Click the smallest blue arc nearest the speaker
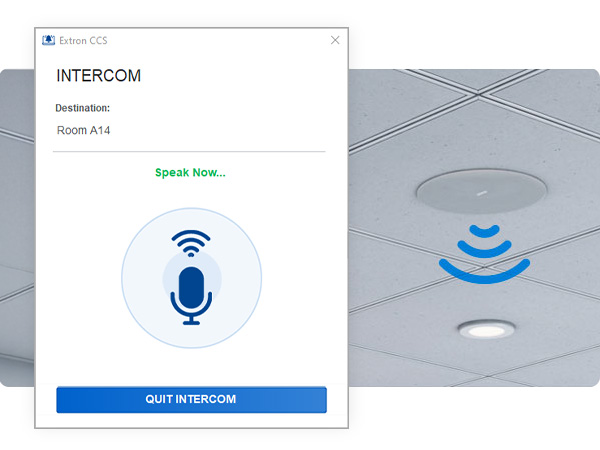The image size is (600, 450). 484,231
